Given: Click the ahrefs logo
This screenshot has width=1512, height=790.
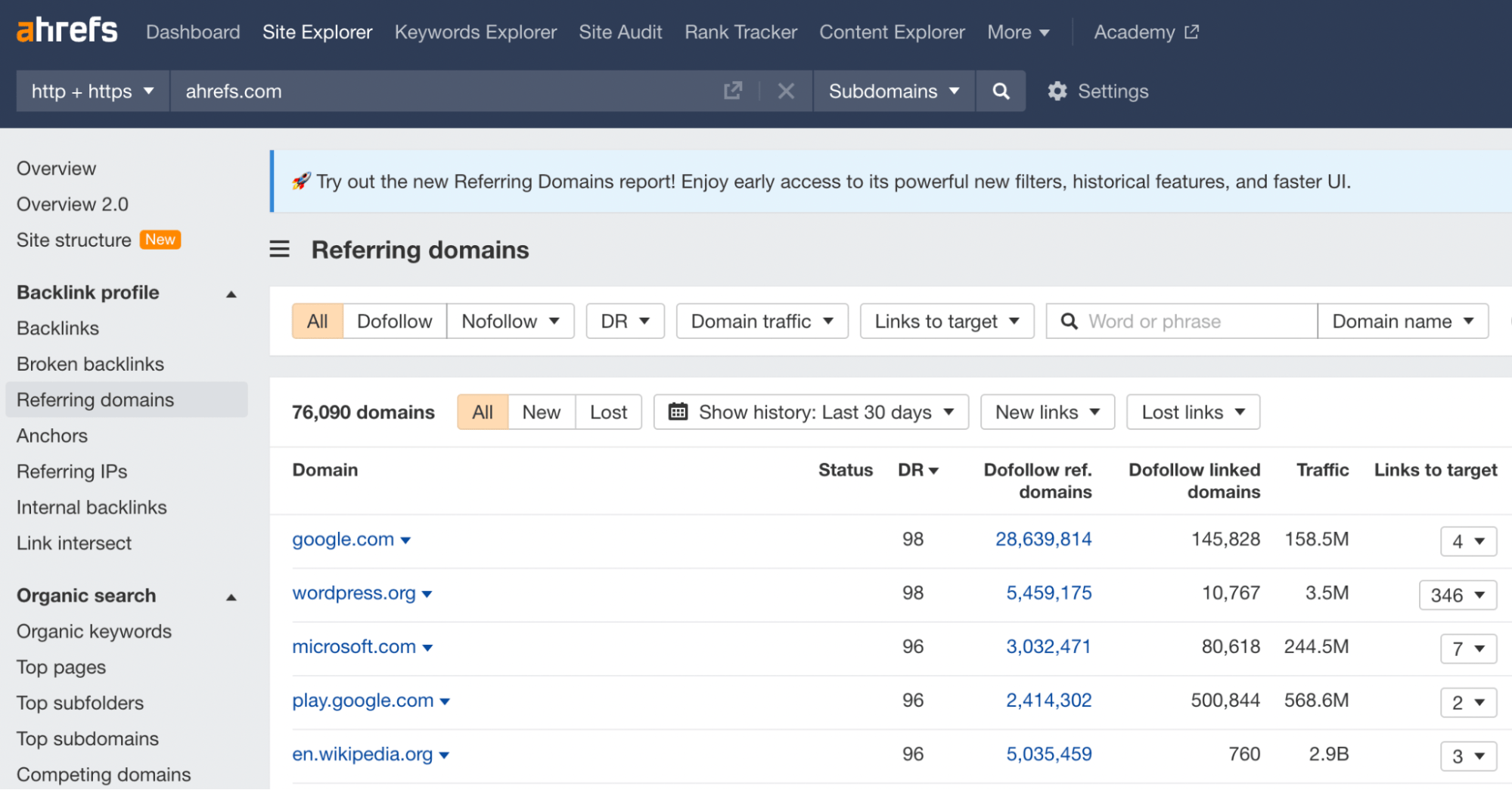Looking at the screenshot, I should coord(67,30).
